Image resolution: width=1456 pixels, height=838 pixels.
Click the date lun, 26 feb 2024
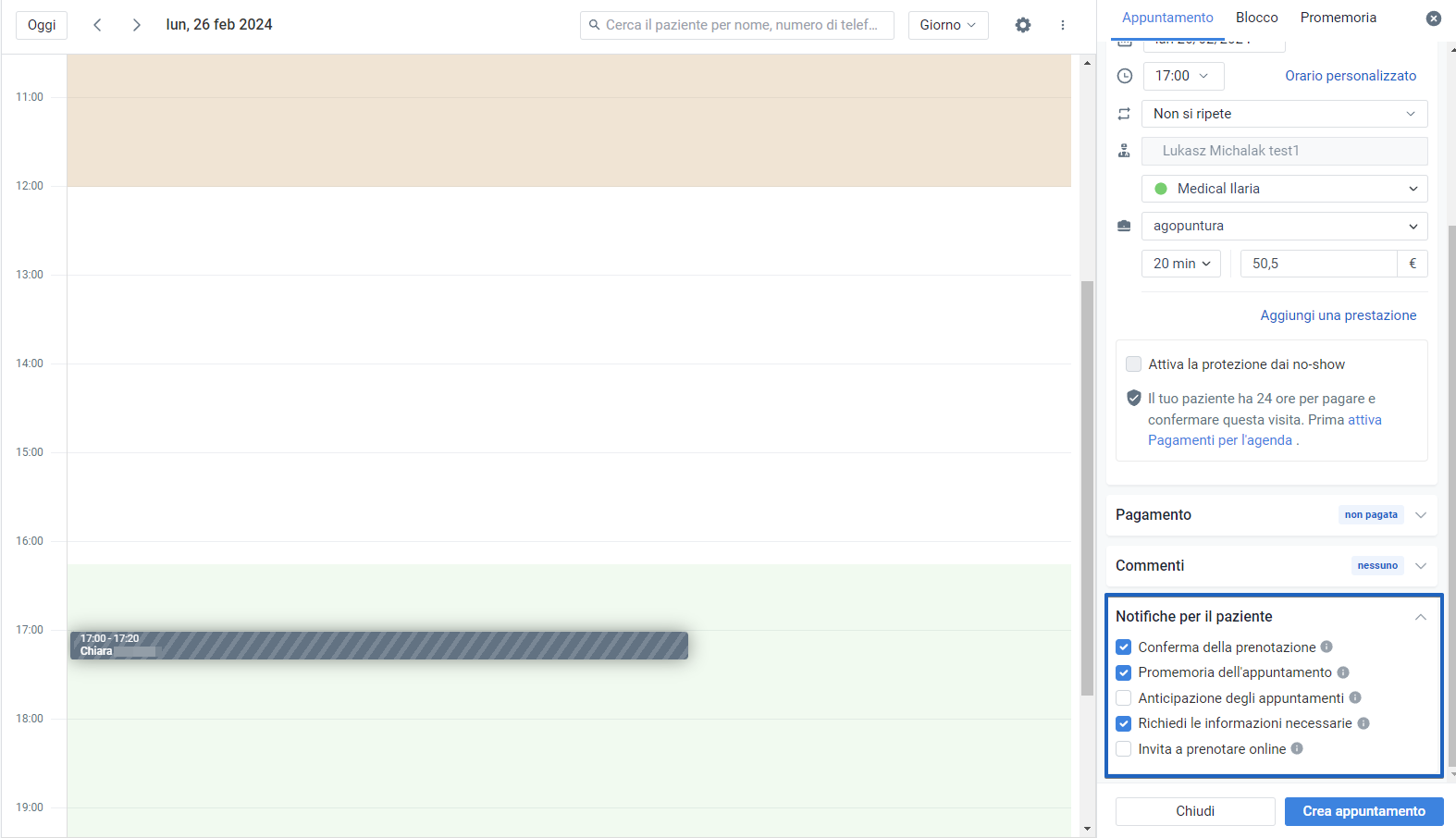coord(219,25)
